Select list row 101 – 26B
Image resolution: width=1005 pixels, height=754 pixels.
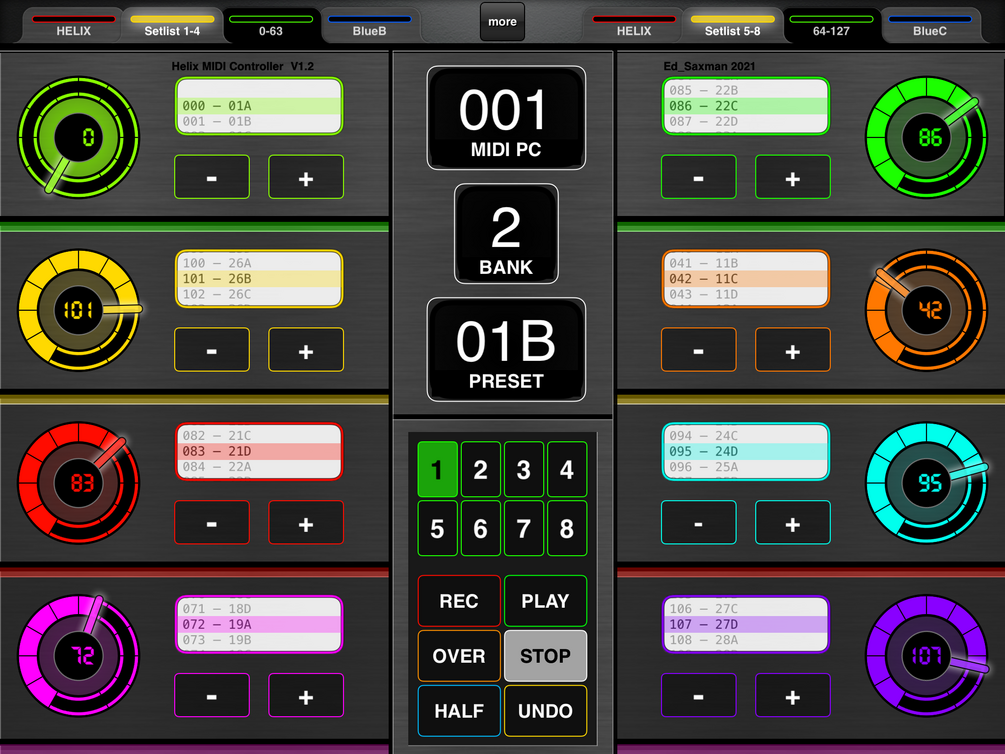pyautogui.click(x=259, y=278)
